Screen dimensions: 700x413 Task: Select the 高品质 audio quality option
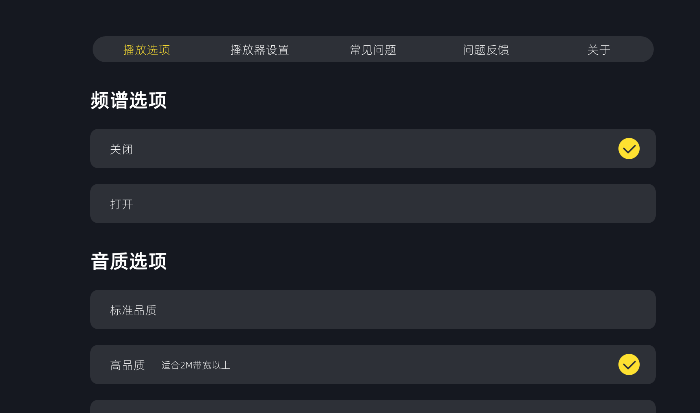pos(373,364)
